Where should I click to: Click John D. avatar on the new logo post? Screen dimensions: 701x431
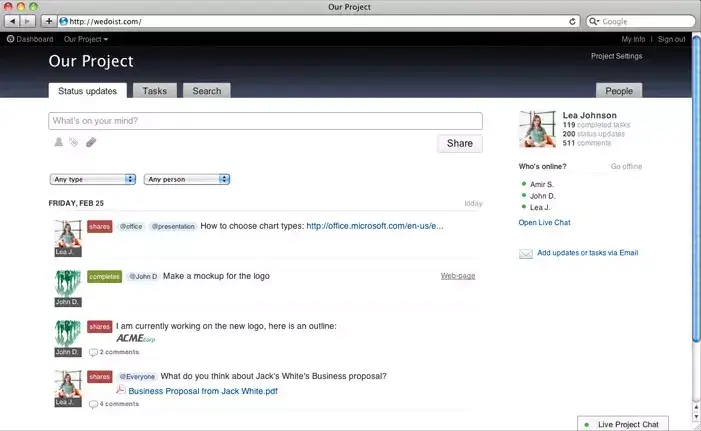[x=68, y=338]
